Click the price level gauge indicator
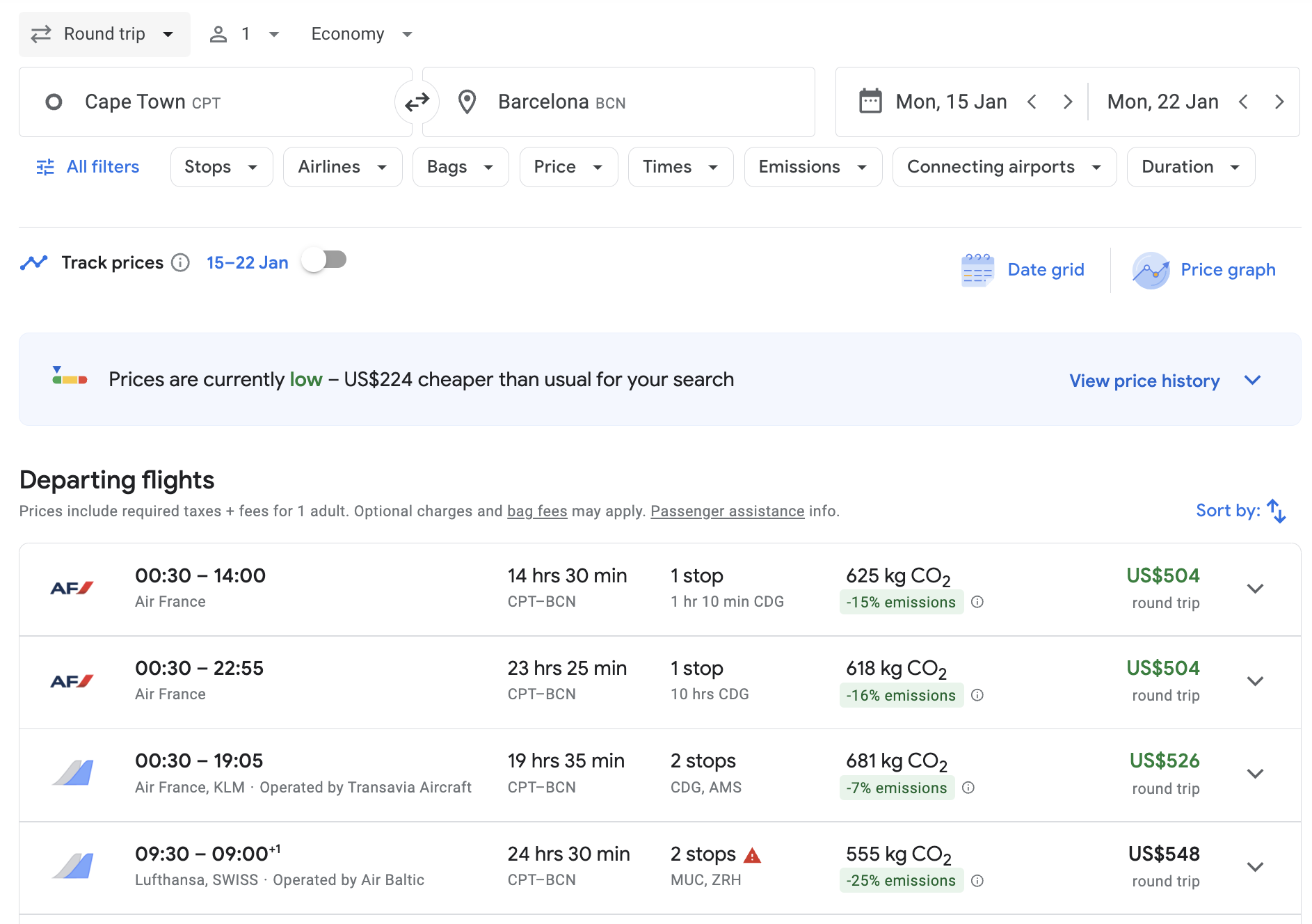This screenshot has width=1312, height=924. (70, 376)
